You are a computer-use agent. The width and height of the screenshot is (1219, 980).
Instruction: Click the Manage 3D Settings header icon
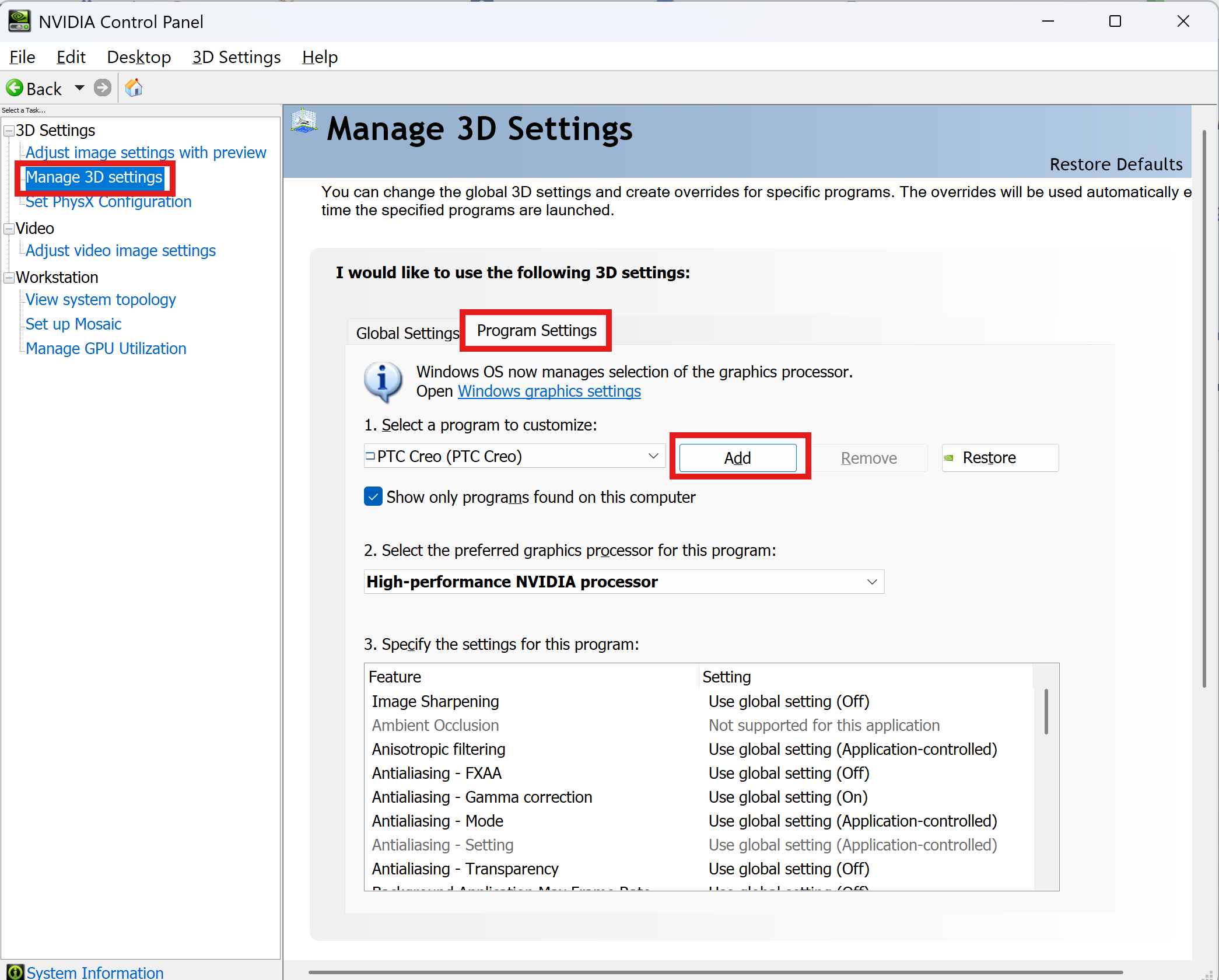pos(304,121)
